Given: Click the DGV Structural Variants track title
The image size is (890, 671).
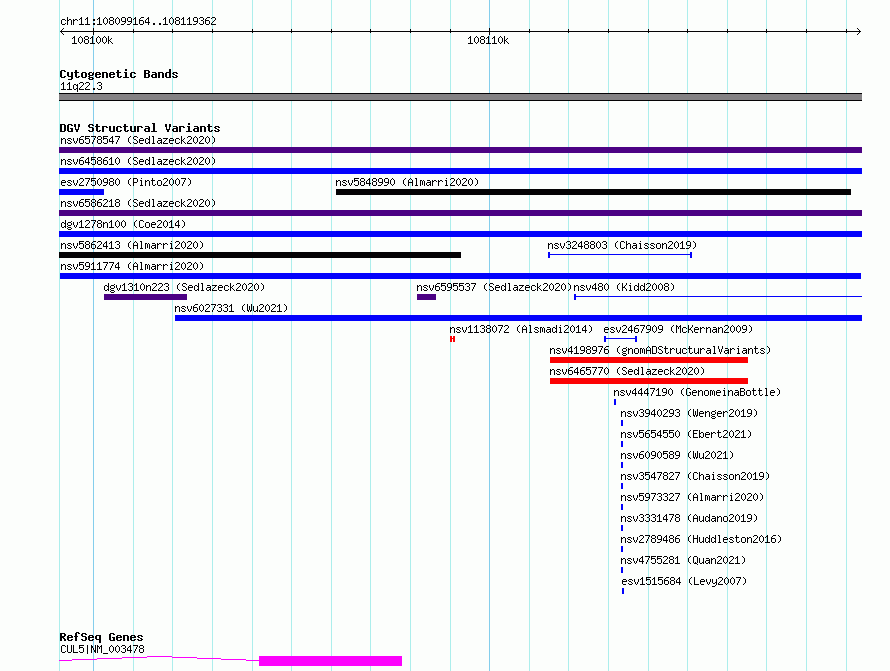Looking at the screenshot, I should click(x=140, y=128).
